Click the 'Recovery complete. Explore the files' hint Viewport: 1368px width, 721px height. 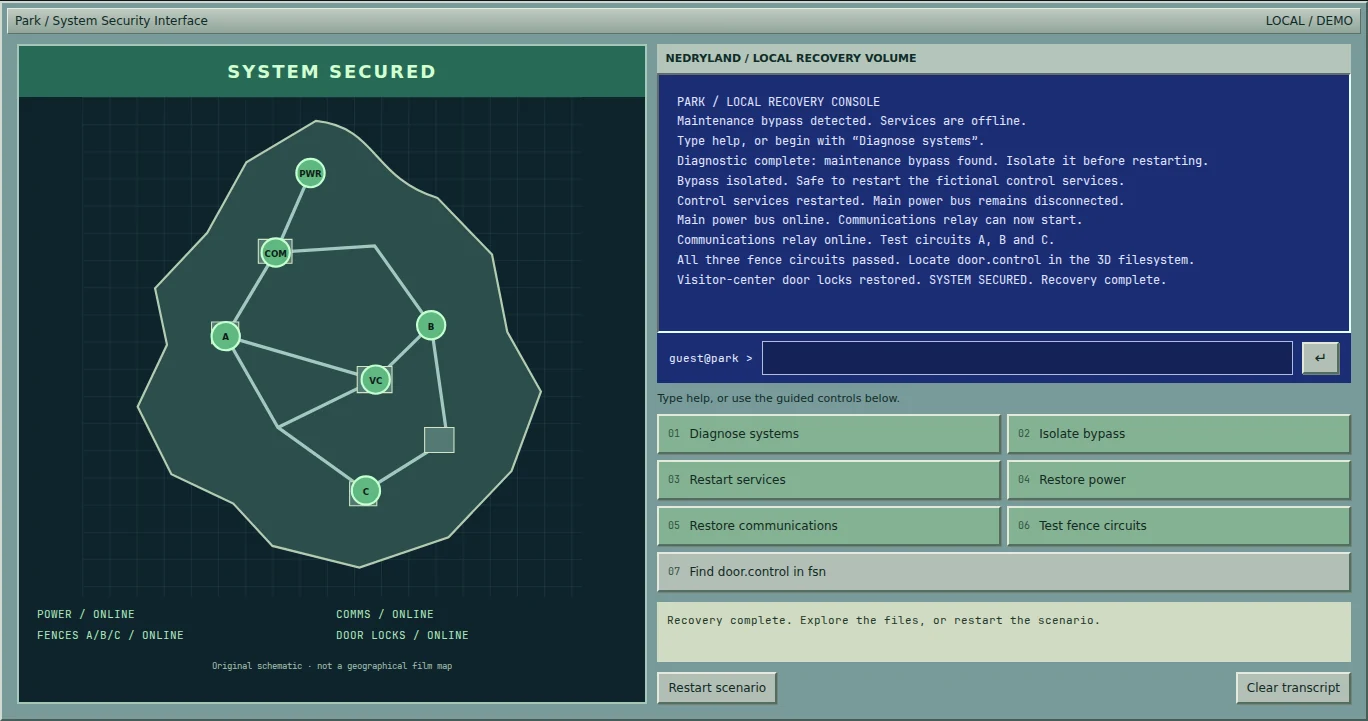[x=883, y=620]
